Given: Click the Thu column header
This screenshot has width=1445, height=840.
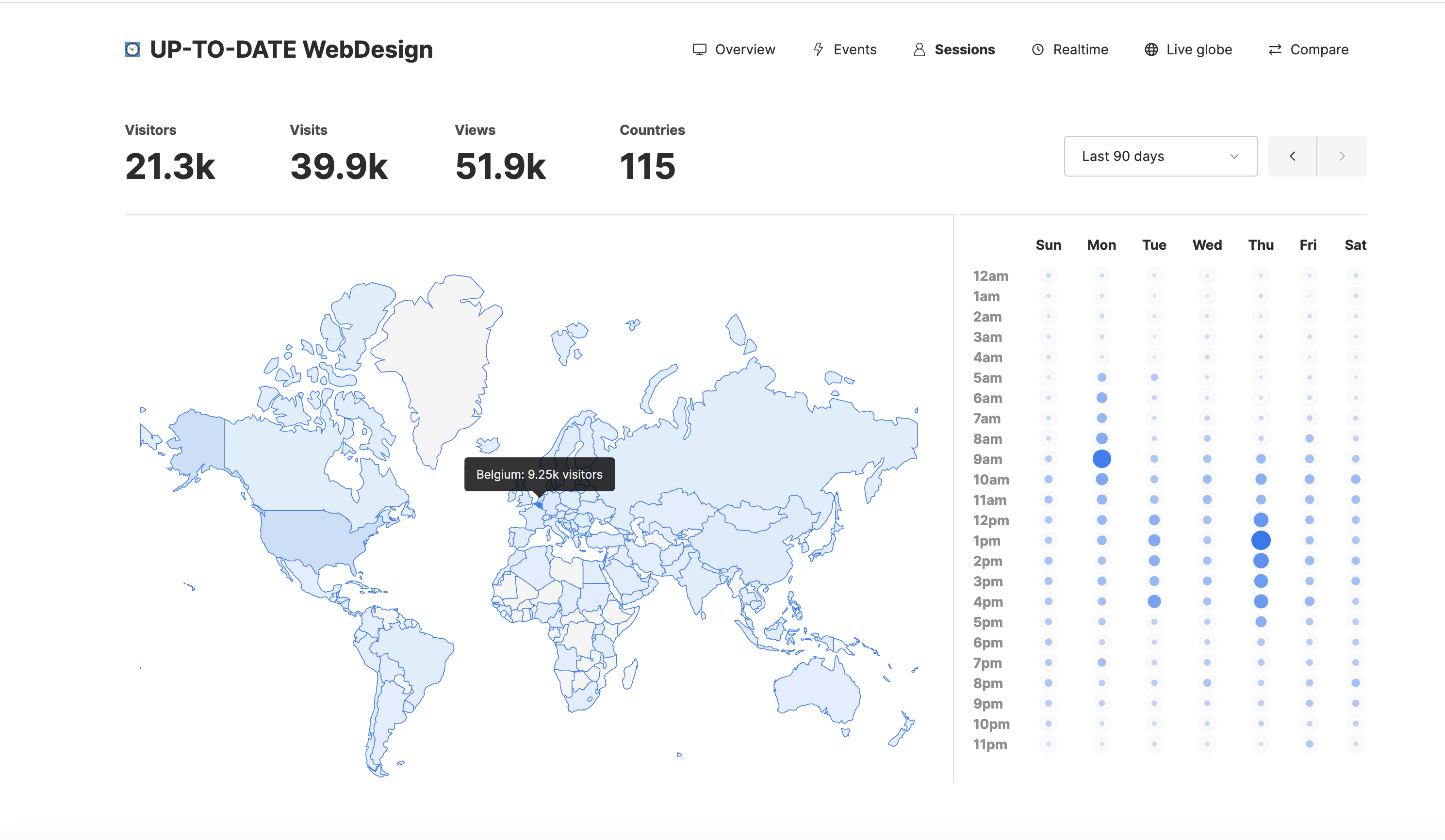Looking at the screenshot, I should coord(1261,245).
